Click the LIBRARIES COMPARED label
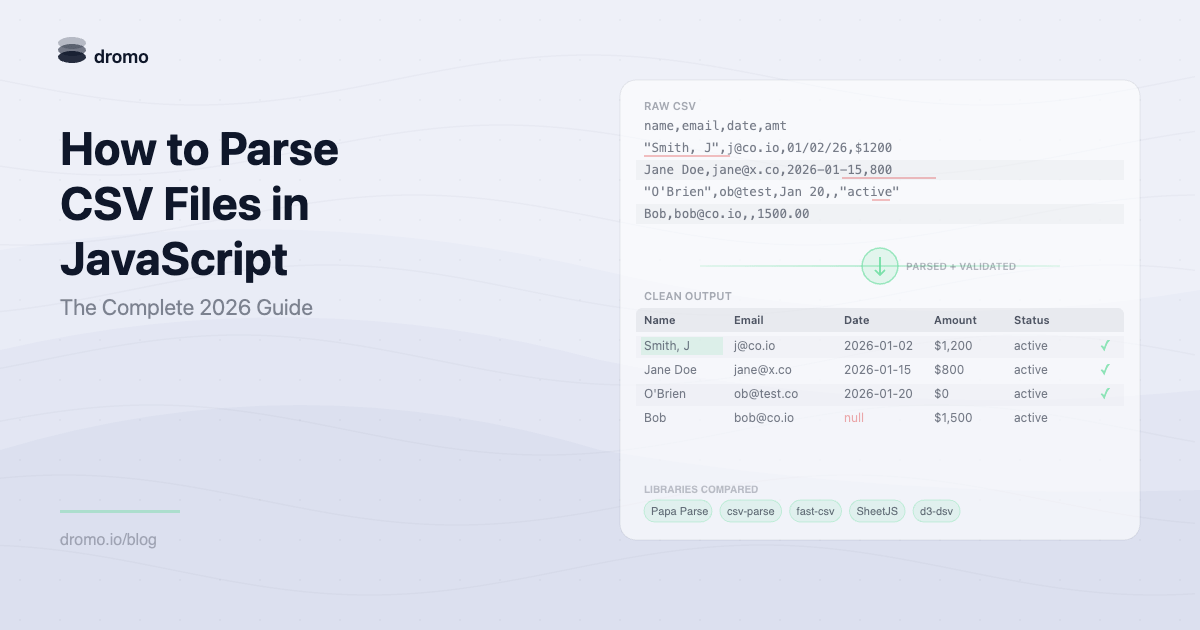 [x=701, y=490]
